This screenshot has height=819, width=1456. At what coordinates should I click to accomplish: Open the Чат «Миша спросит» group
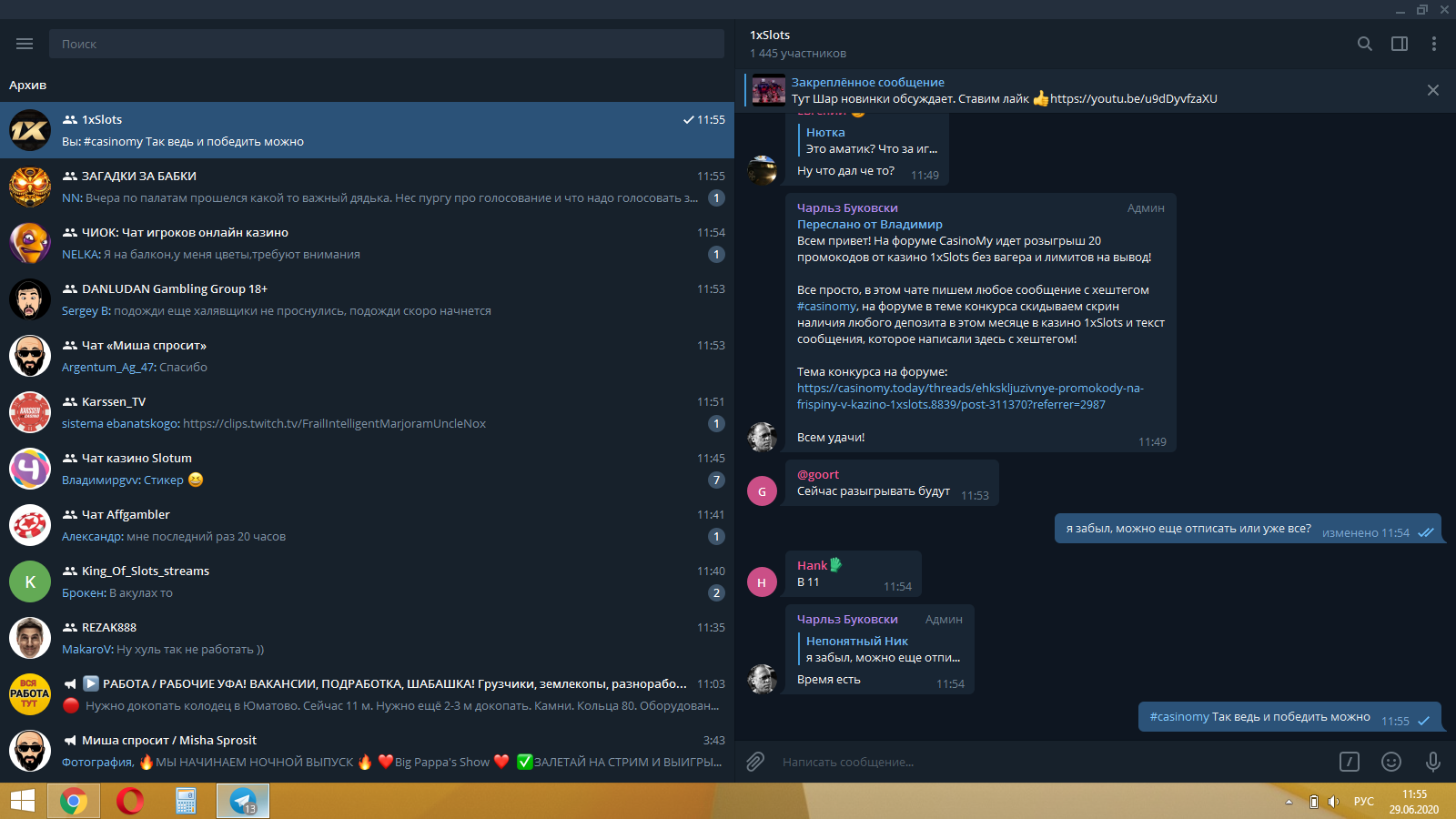point(367,356)
